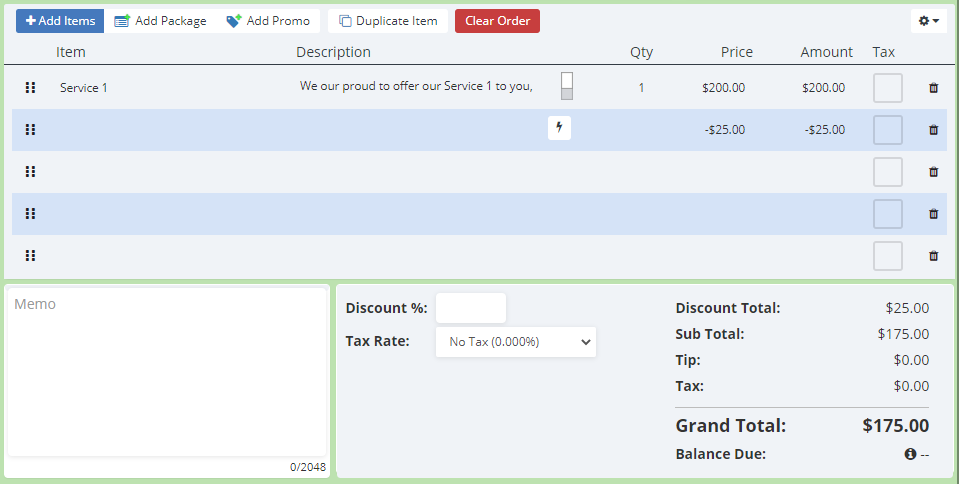Click the Service 1 description scrollbar

click(x=567, y=86)
